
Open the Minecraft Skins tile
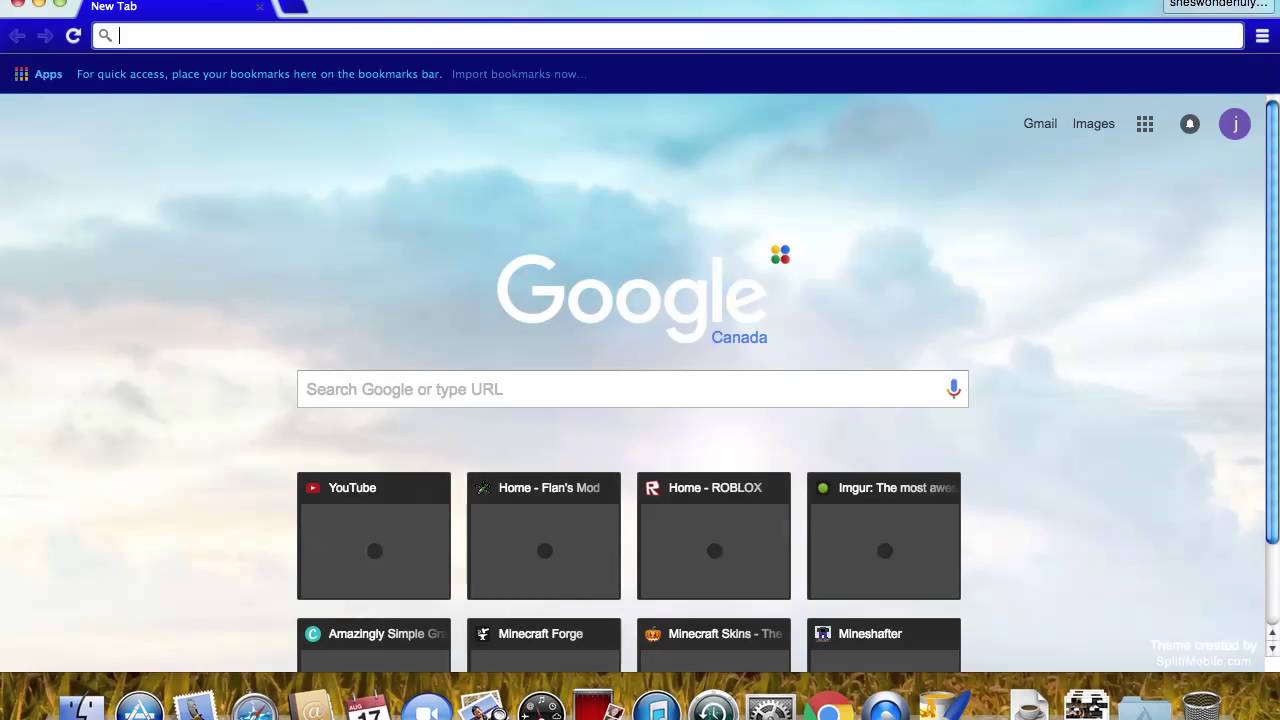coord(714,645)
